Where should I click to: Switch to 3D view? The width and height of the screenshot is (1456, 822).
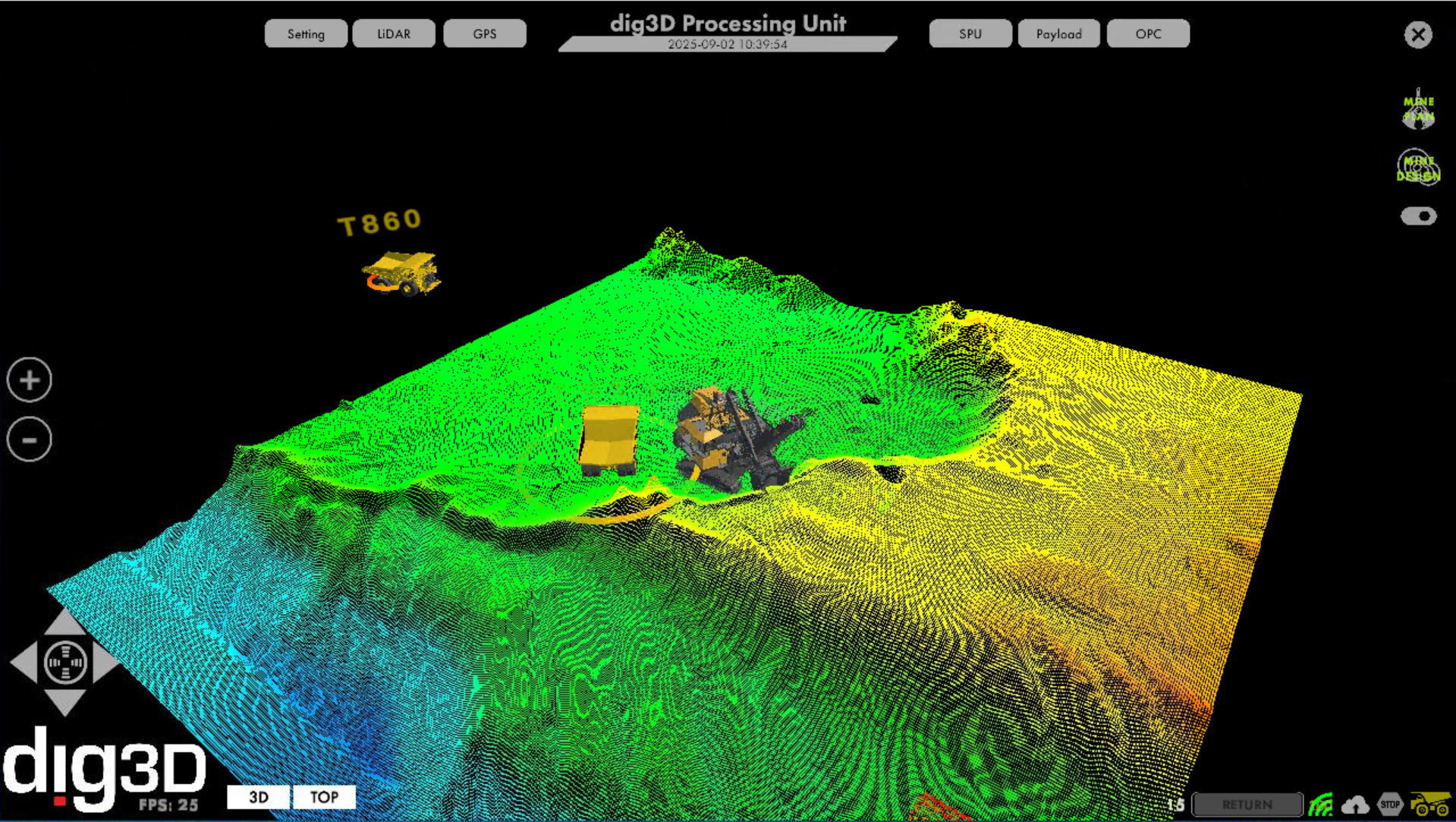coord(257,797)
